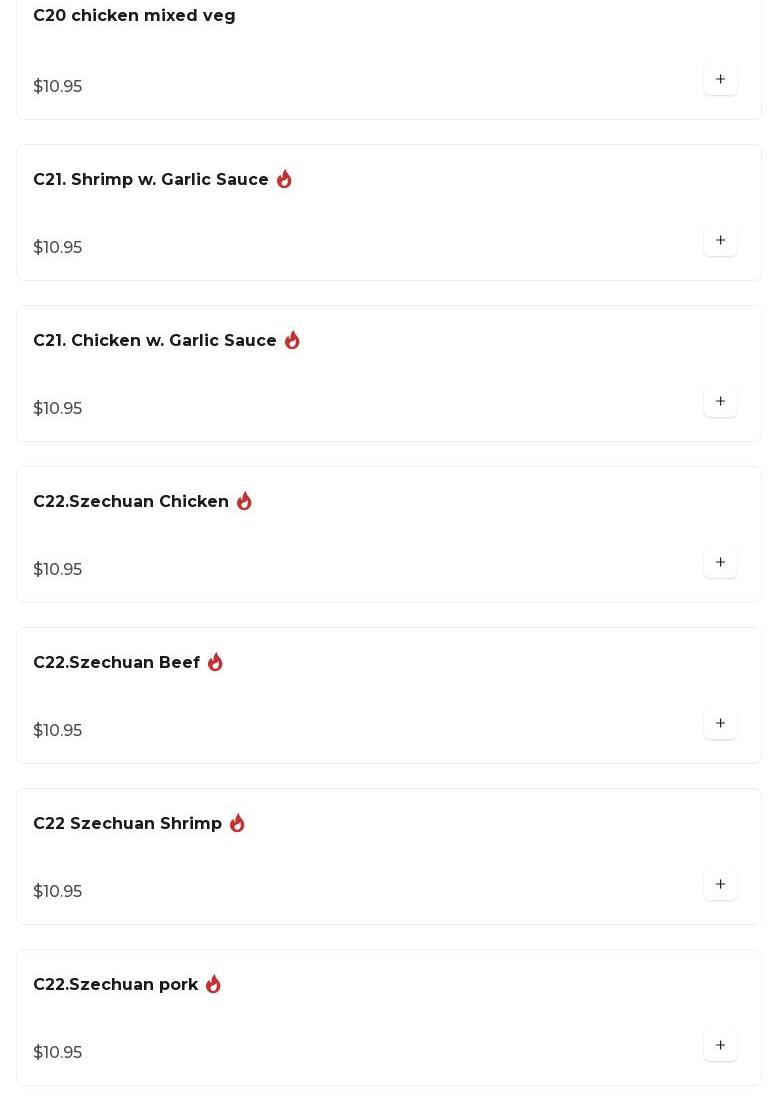Select the C22.Szechuan pork price text

pos(57,1052)
